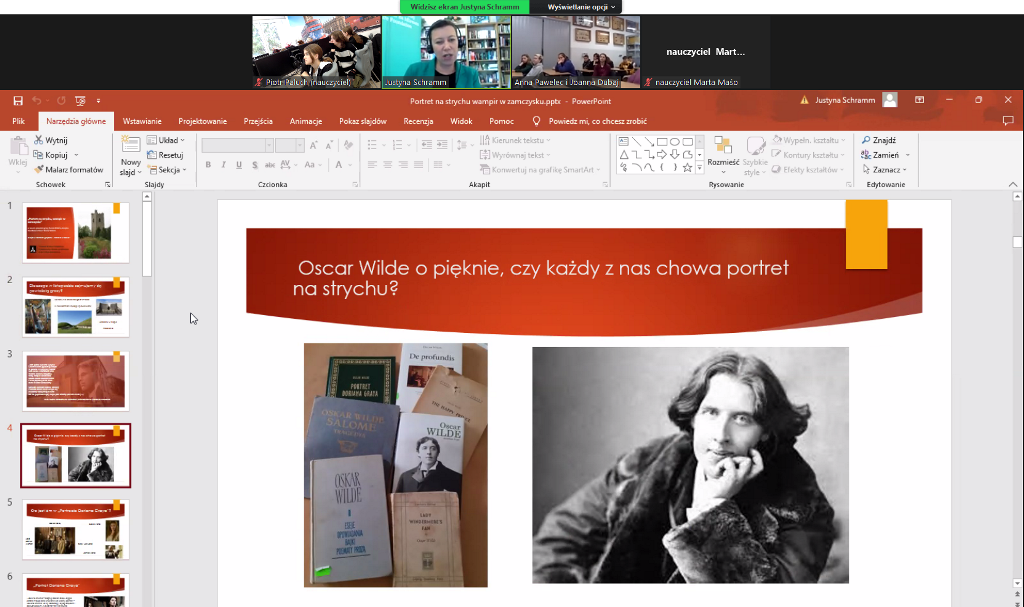Select the star shape in shapes gallery
This screenshot has width=1024, height=607.
pos(688,168)
